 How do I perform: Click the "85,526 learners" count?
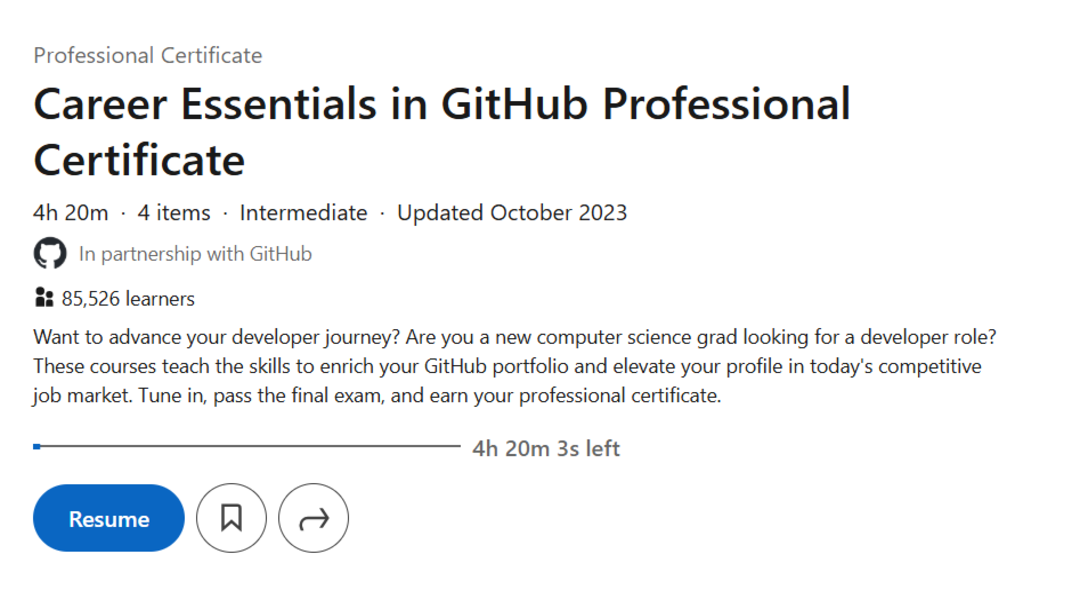(x=128, y=298)
